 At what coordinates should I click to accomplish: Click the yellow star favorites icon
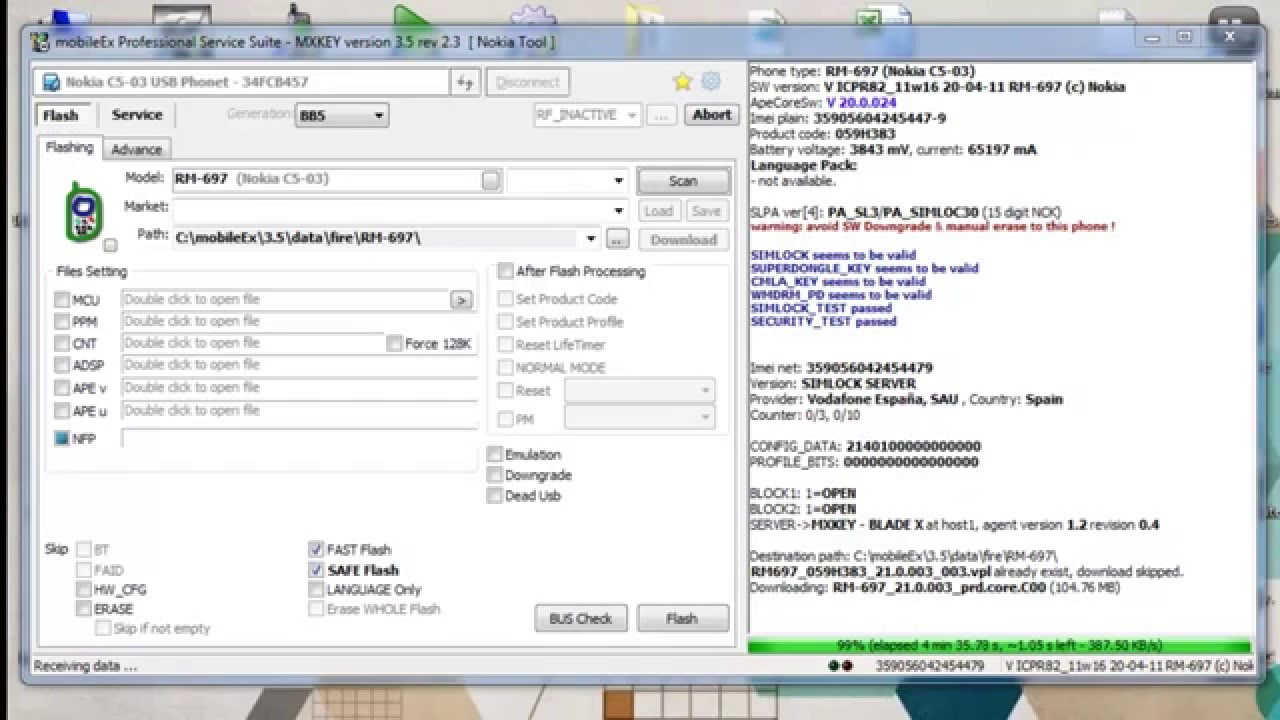(x=682, y=82)
